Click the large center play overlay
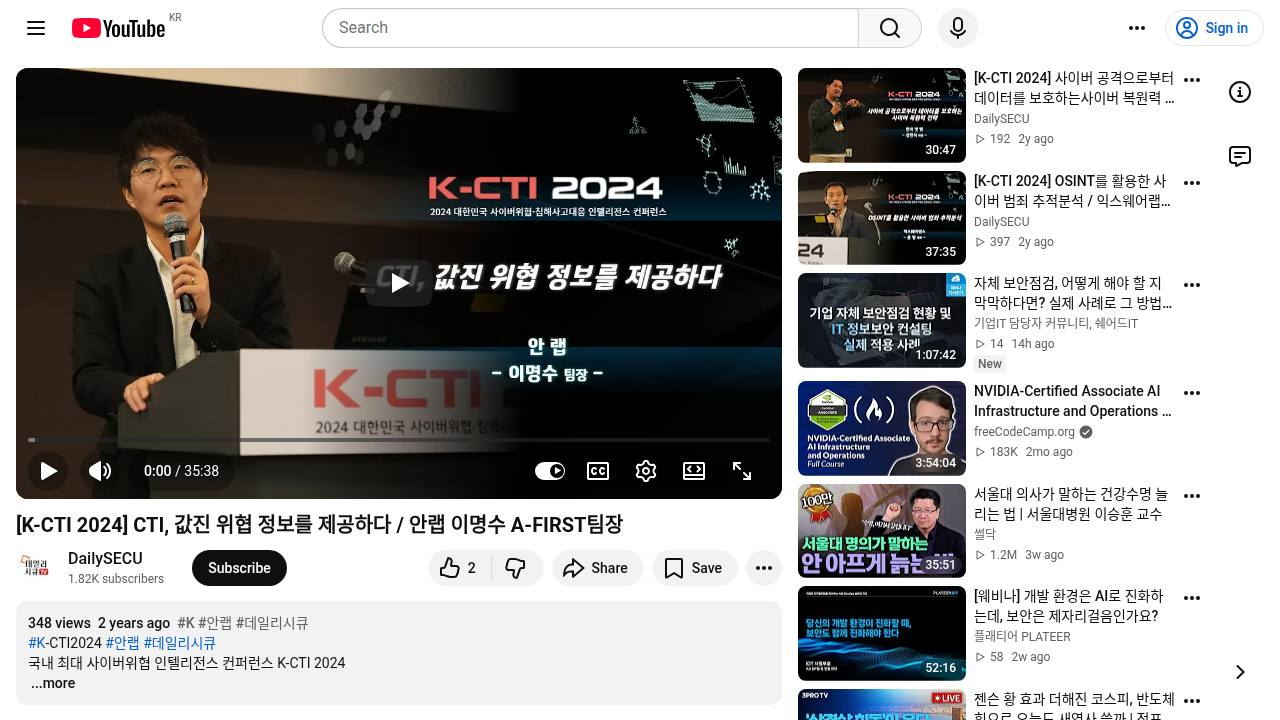Viewport: 1280px width, 720px height. (x=399, y=283)
